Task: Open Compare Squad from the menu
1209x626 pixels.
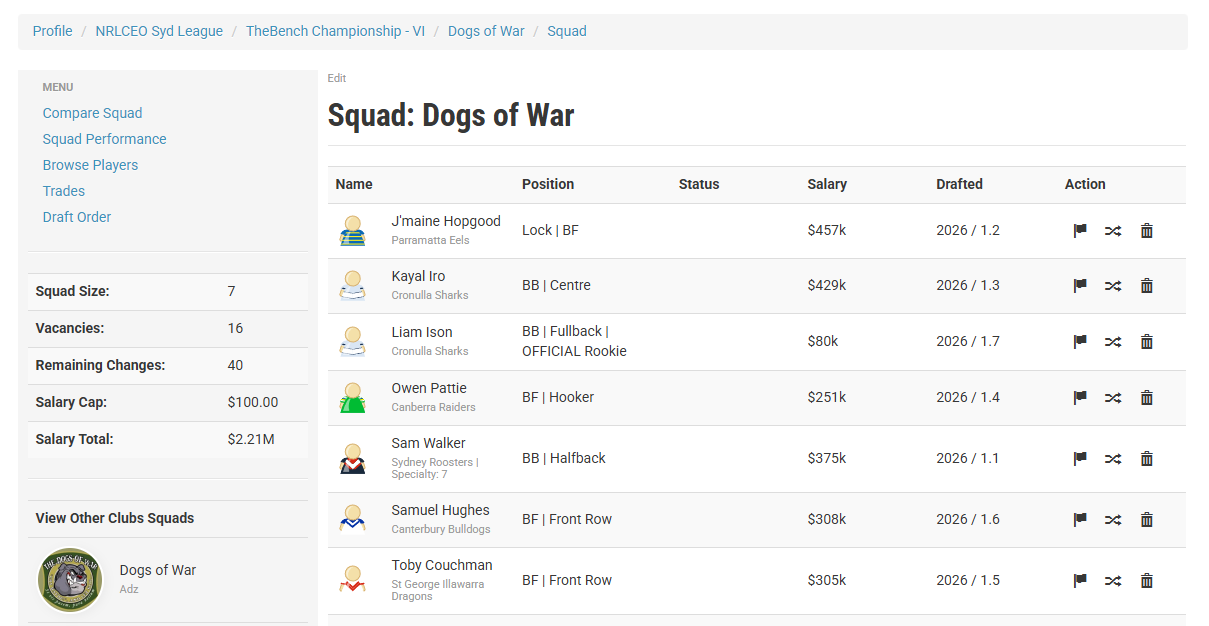Action: coord(92,113)
